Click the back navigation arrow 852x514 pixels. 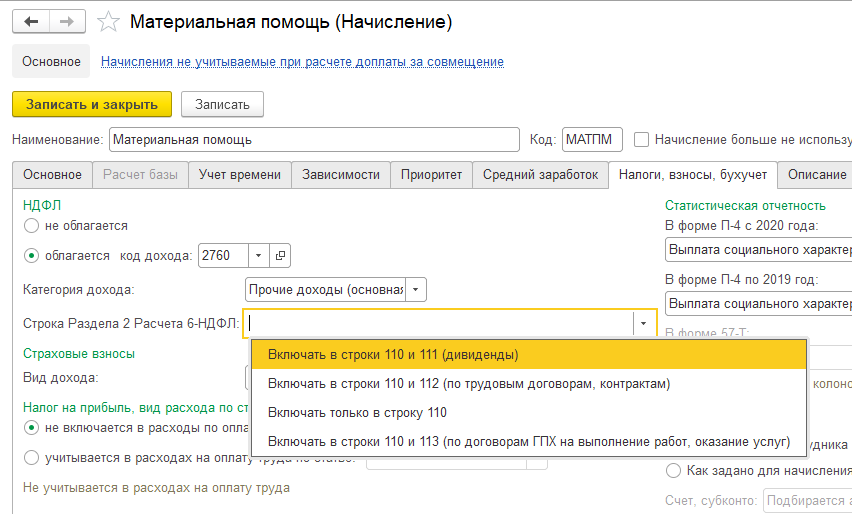pyautogui.click(x=31, y=22)
